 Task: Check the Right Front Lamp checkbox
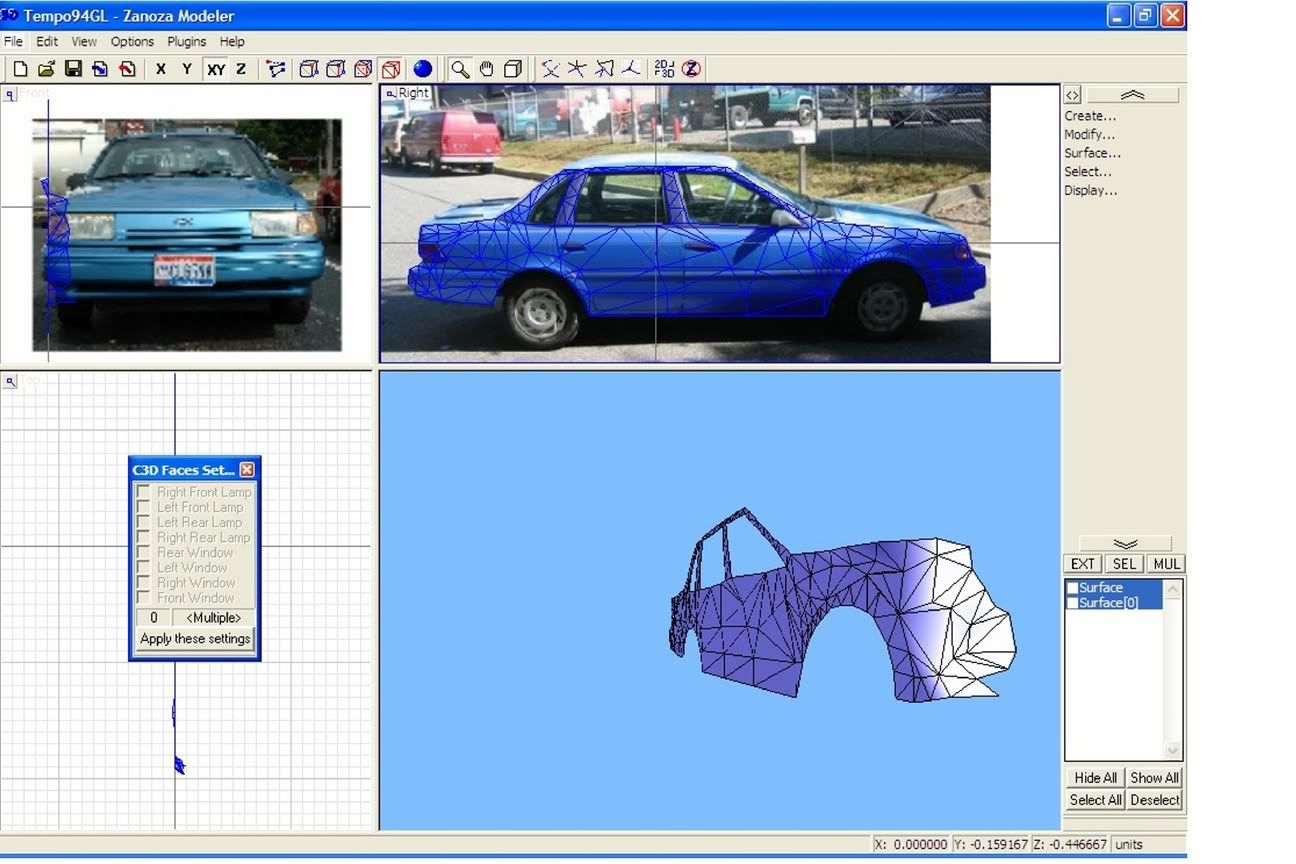[x=144, y=492]
